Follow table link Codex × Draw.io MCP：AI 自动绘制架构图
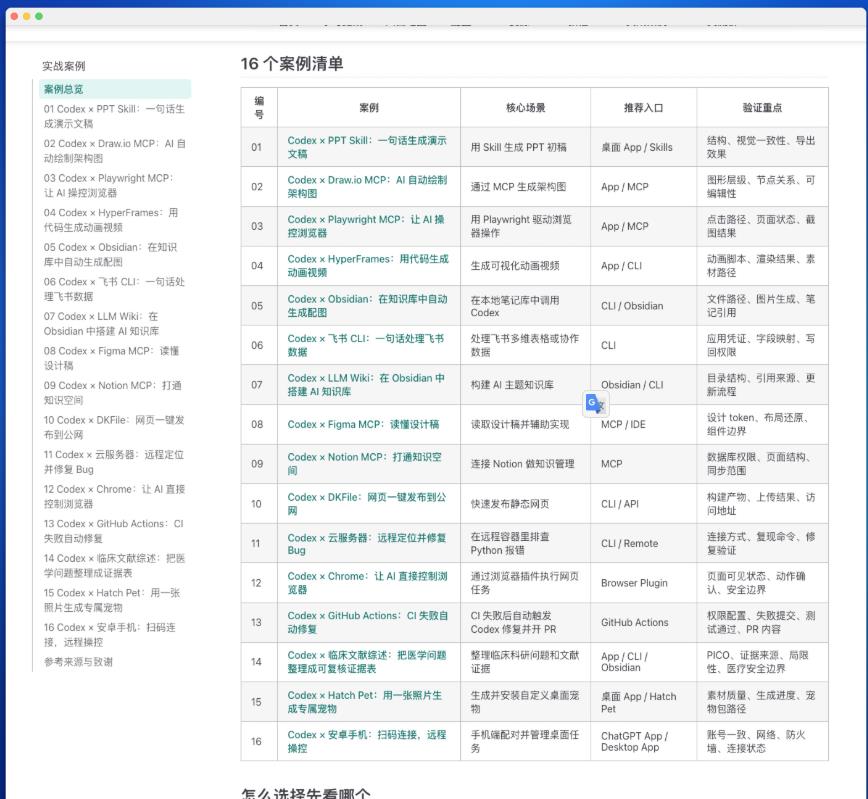The width and height of the screenshot is (868, 799). click(367, 187)
